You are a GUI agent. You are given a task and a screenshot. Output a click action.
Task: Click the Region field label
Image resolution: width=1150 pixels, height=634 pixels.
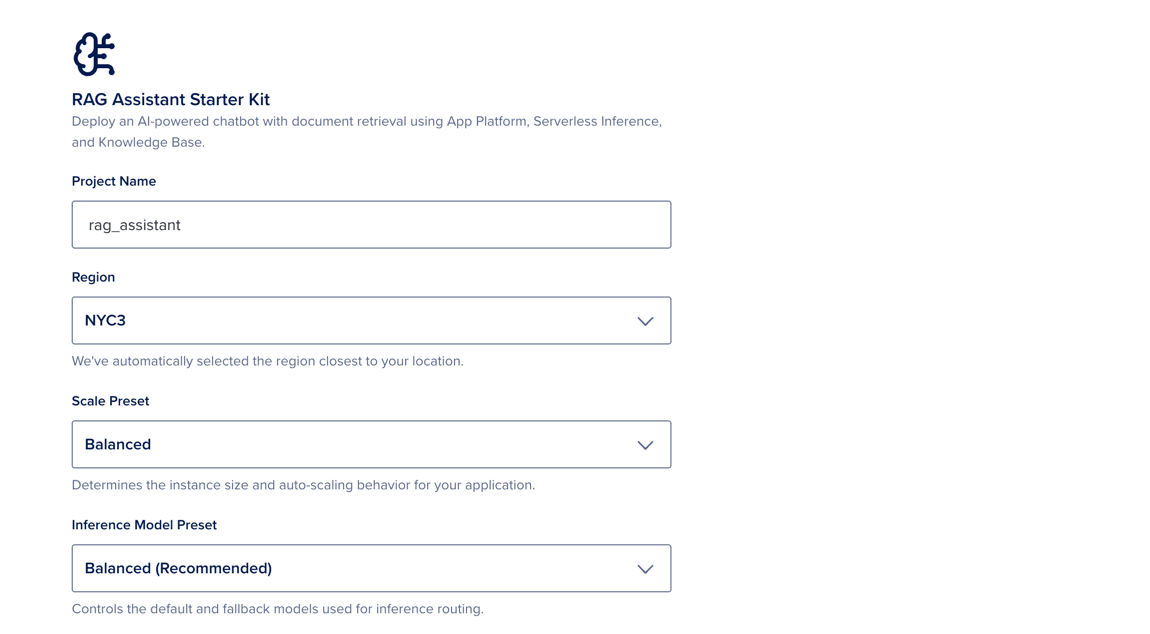[x=93, y=277]
